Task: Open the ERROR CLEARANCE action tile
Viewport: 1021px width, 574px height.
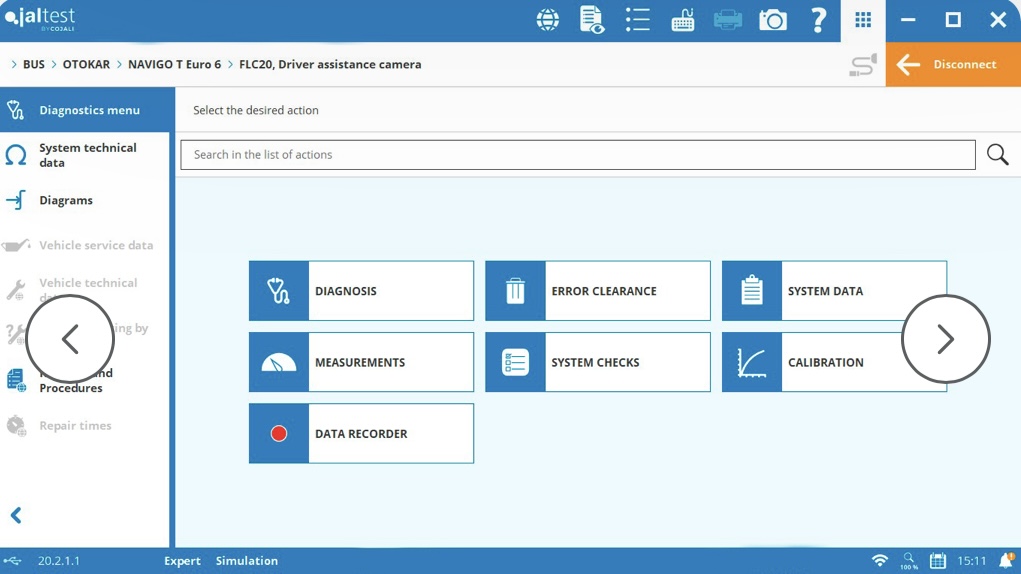Action: tap(598, 291)
